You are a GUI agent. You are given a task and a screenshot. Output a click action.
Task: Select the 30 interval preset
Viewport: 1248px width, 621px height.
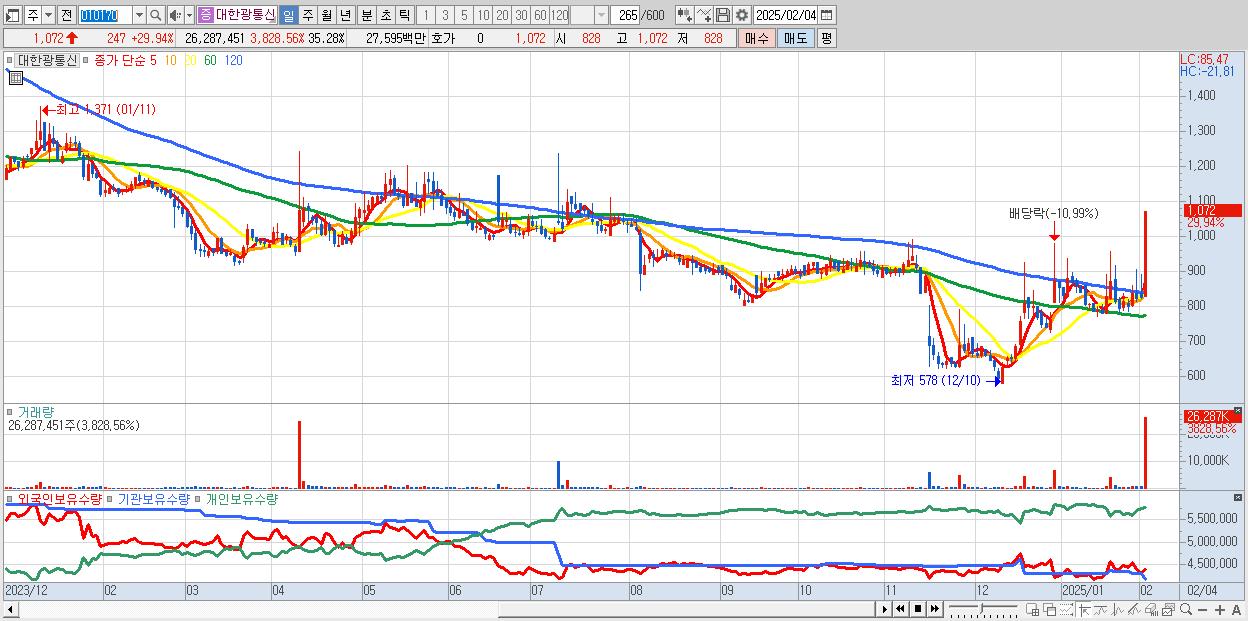521,15
